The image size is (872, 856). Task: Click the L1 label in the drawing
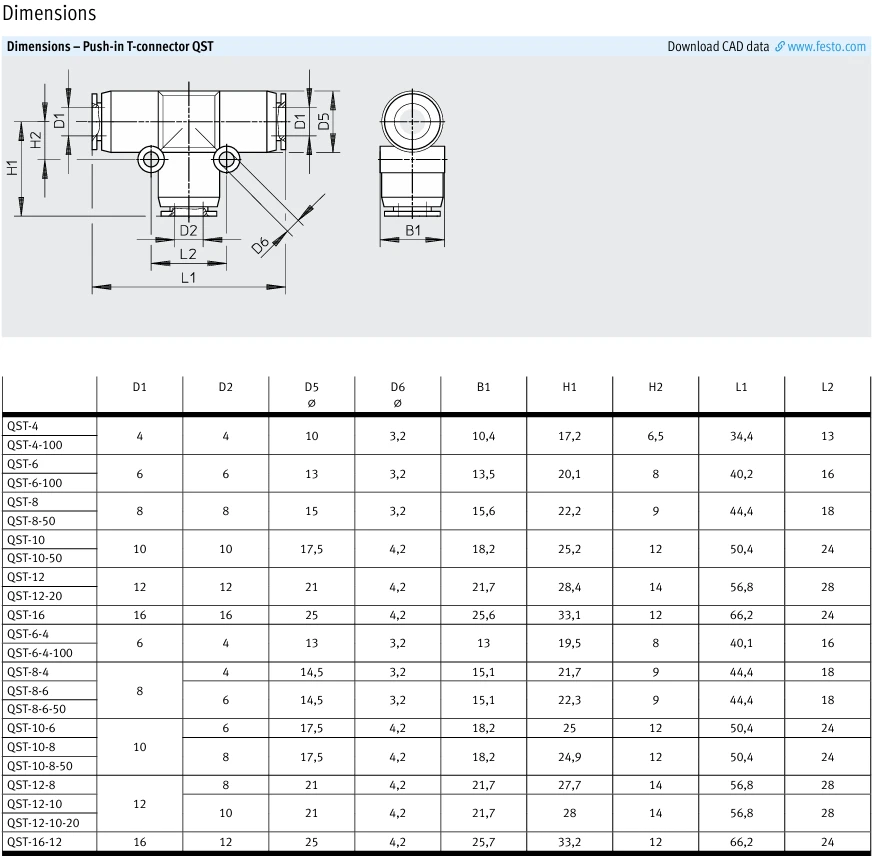pos(189,278)
